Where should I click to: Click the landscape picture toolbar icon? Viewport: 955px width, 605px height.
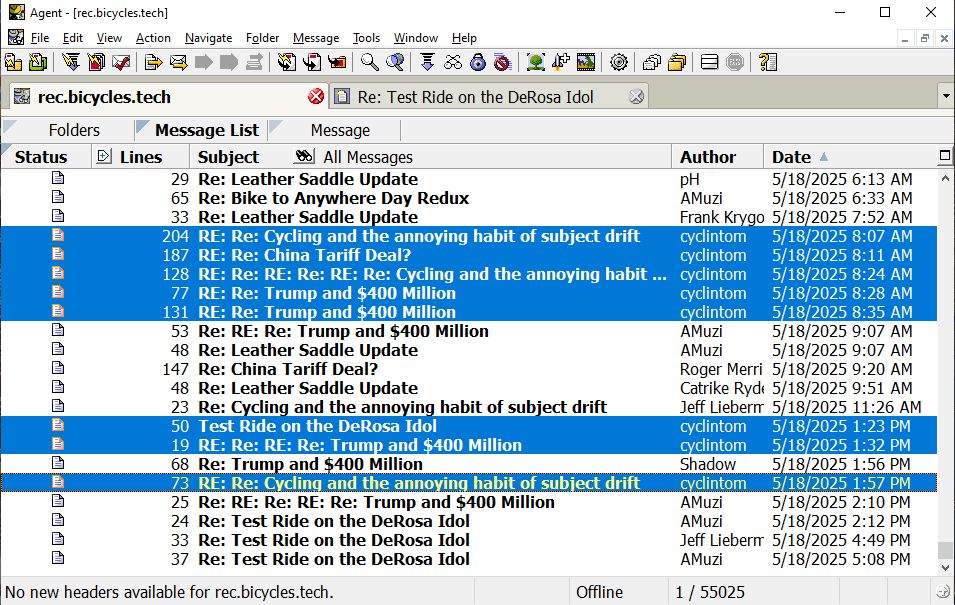click(586, 62)
